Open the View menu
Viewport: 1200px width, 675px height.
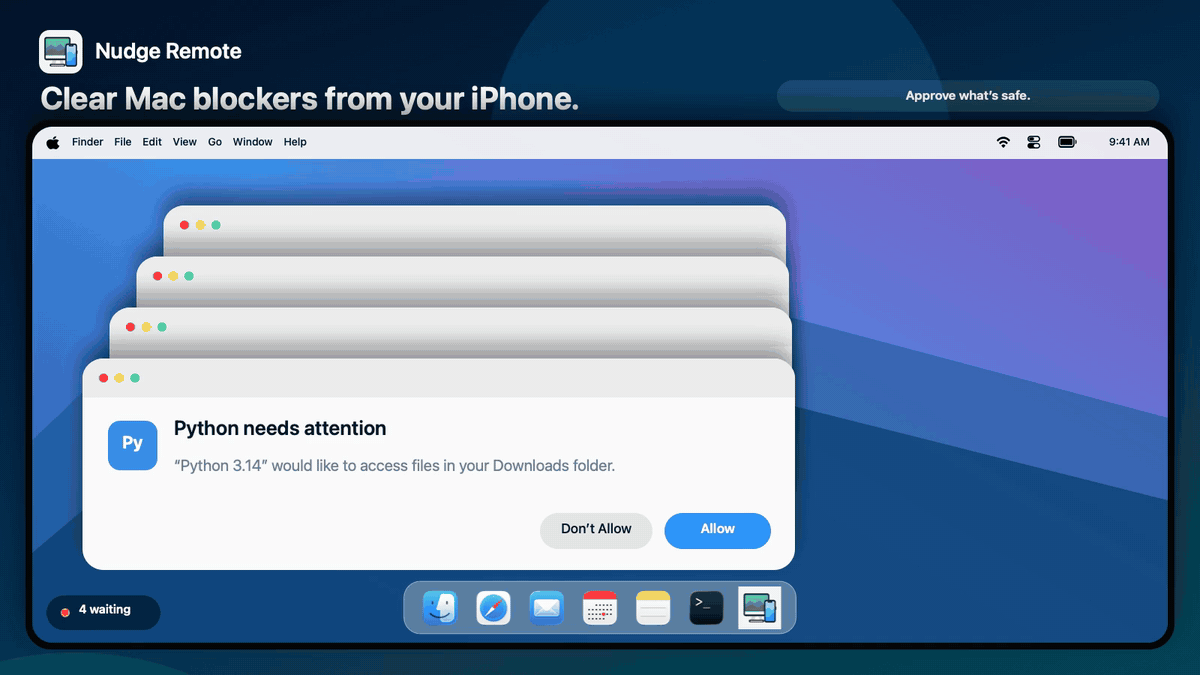pos(185,142)
